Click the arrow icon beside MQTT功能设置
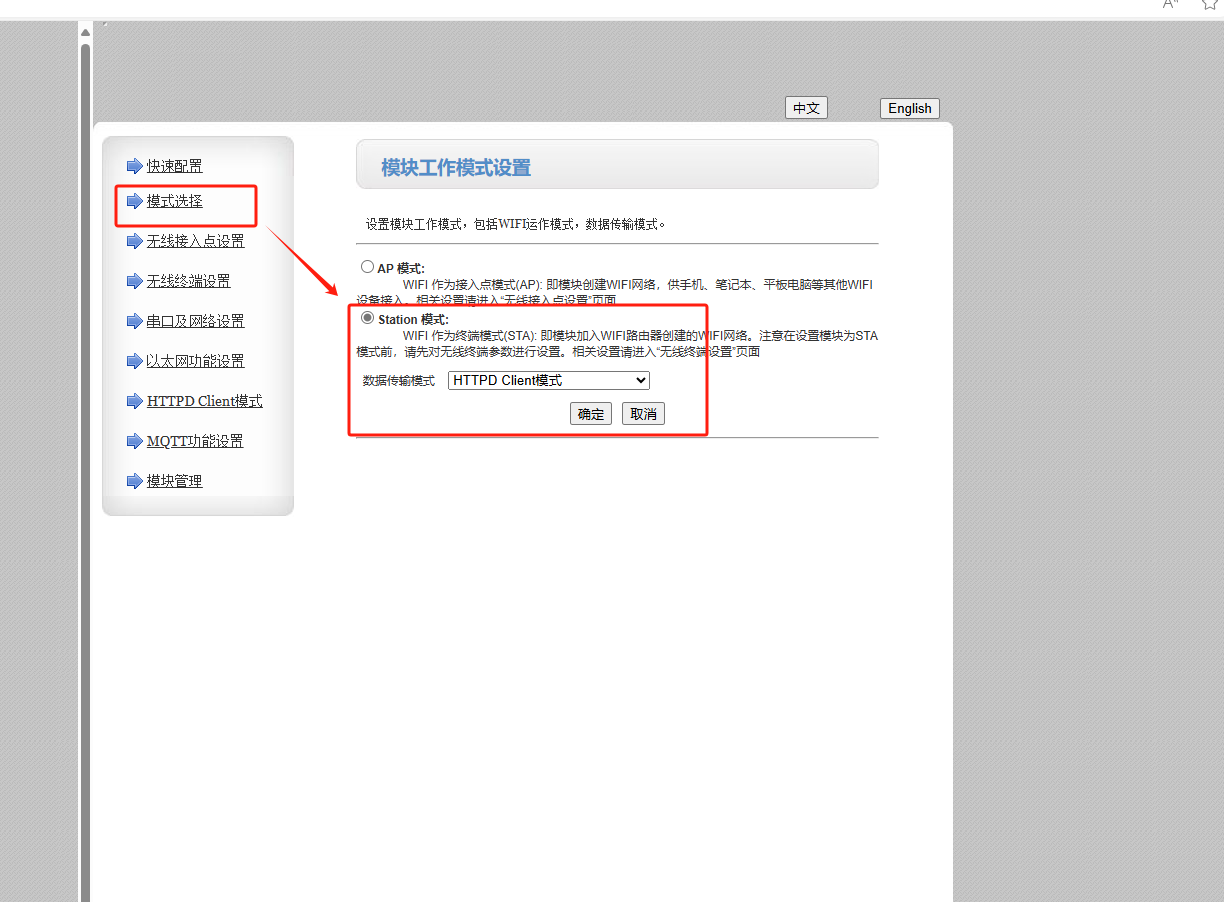 click(x=134, y=441)
